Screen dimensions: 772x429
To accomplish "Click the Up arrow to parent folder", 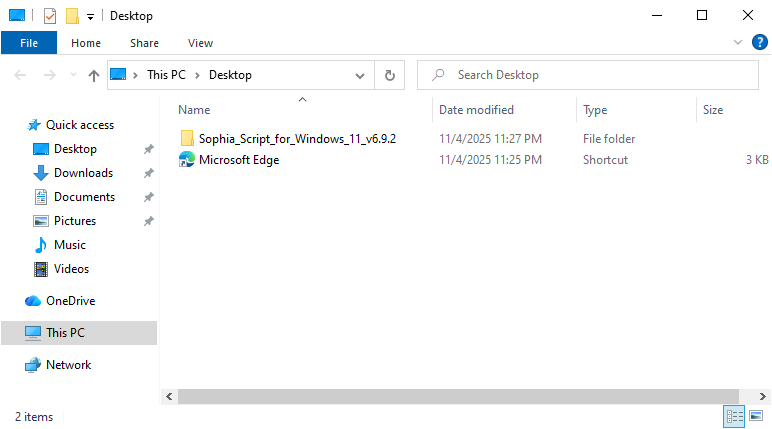I will (94, 75).
